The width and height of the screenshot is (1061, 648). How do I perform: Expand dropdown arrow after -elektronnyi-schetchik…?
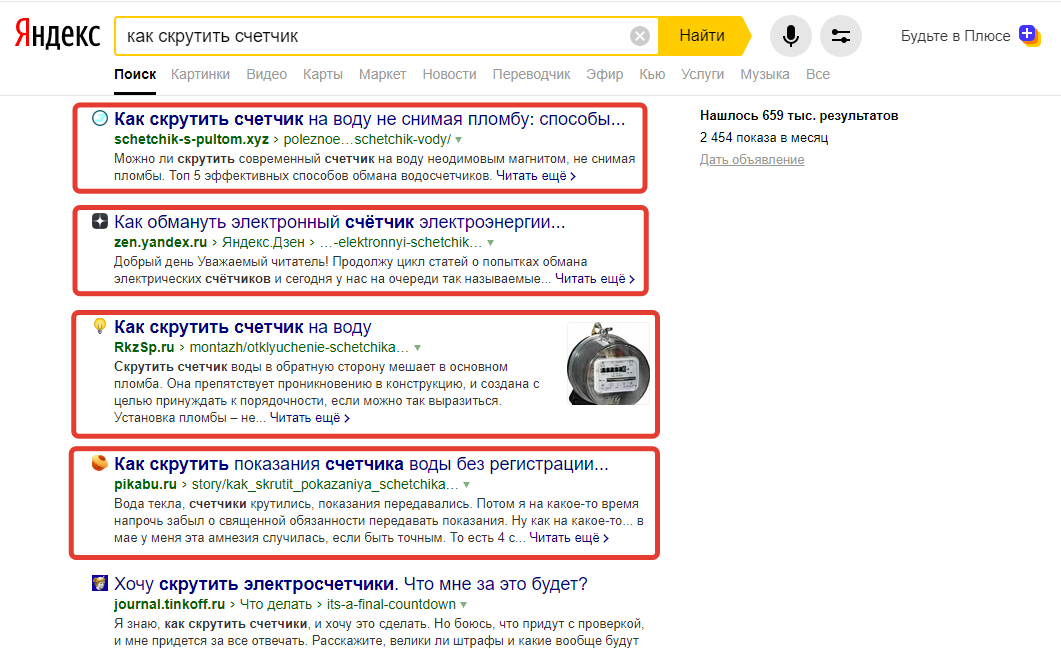click(x=491, y=243)
